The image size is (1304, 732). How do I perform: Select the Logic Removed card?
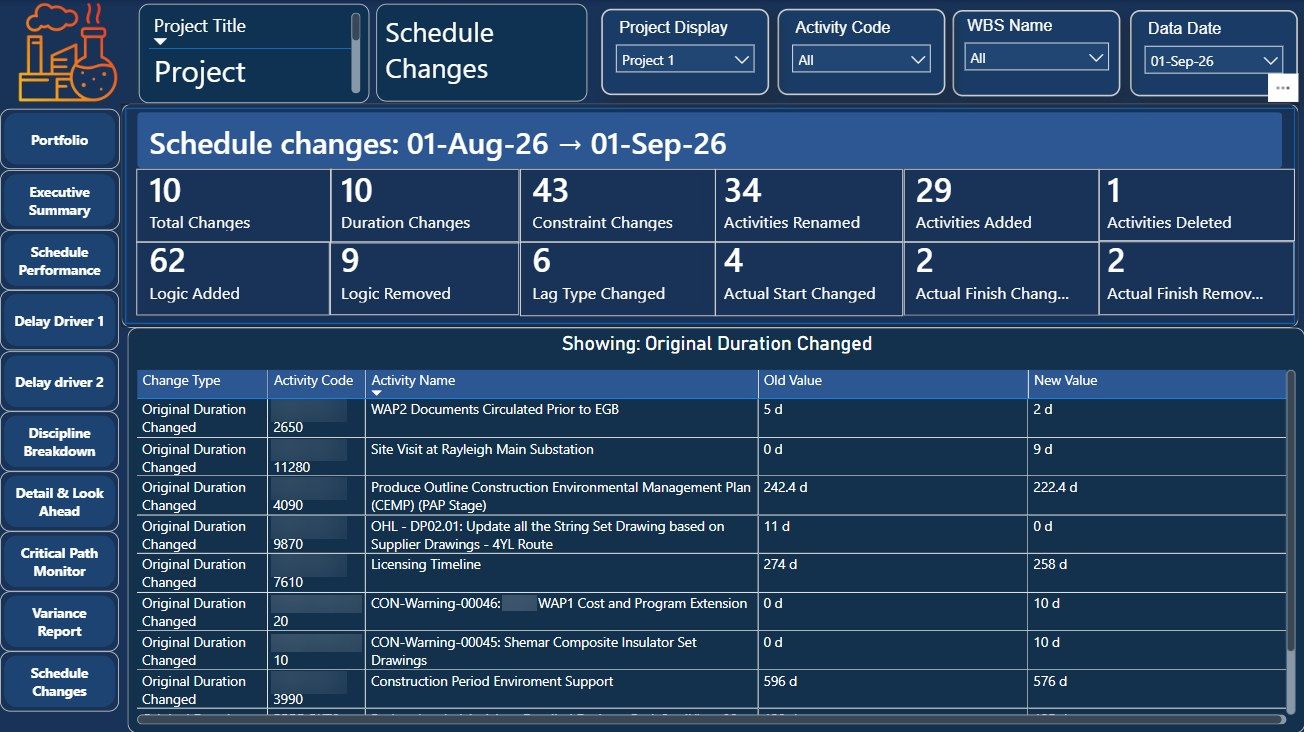pos(425,278)
